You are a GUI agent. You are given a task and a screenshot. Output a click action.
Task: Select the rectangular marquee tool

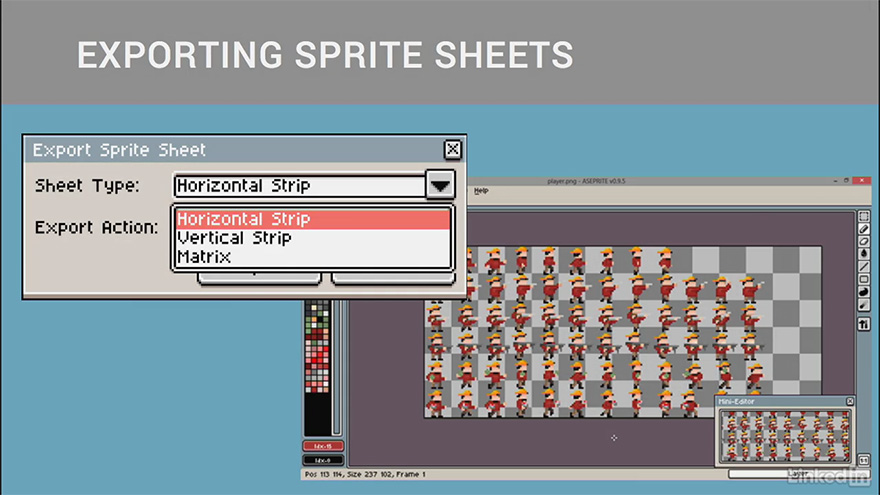(864, 216)
